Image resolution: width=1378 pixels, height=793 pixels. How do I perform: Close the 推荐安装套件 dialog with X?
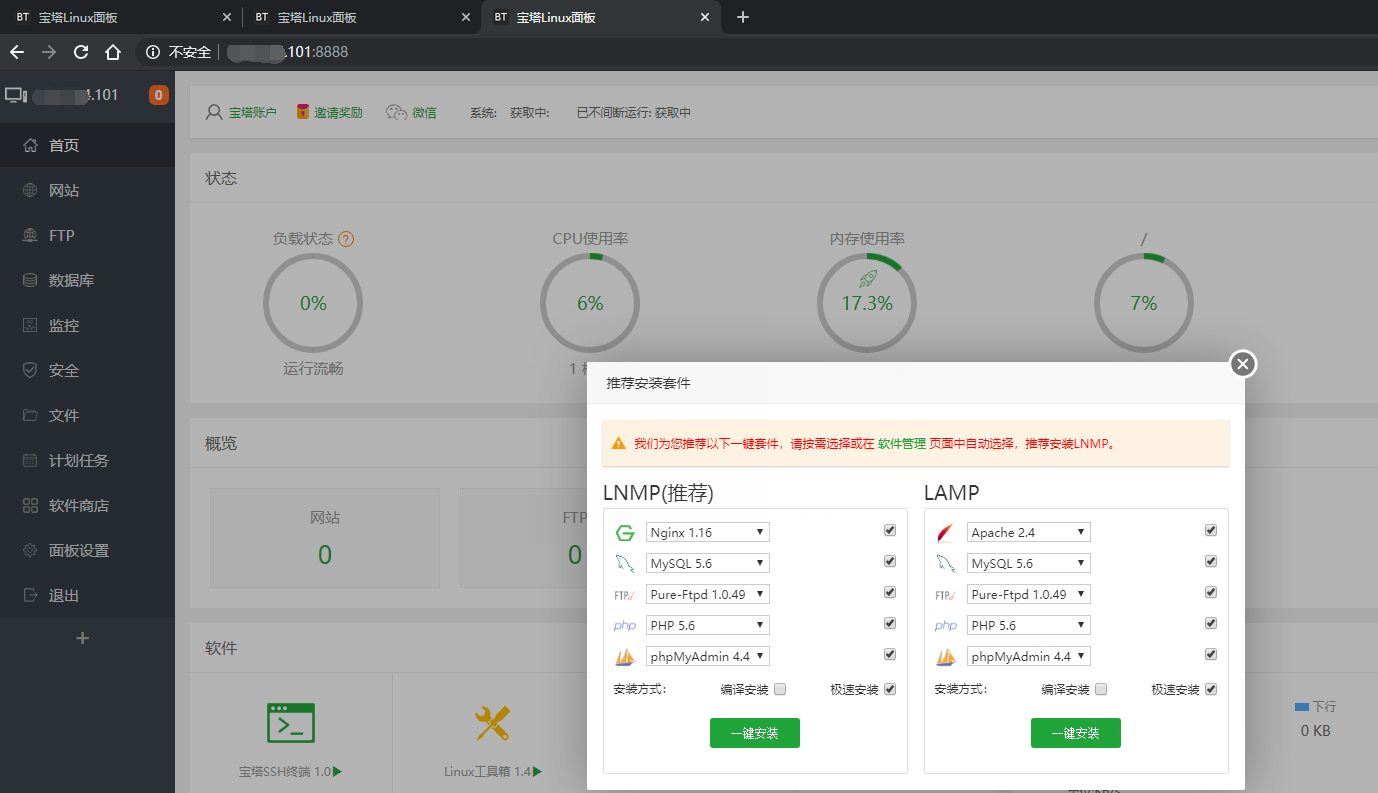(x=1243, y=364)
